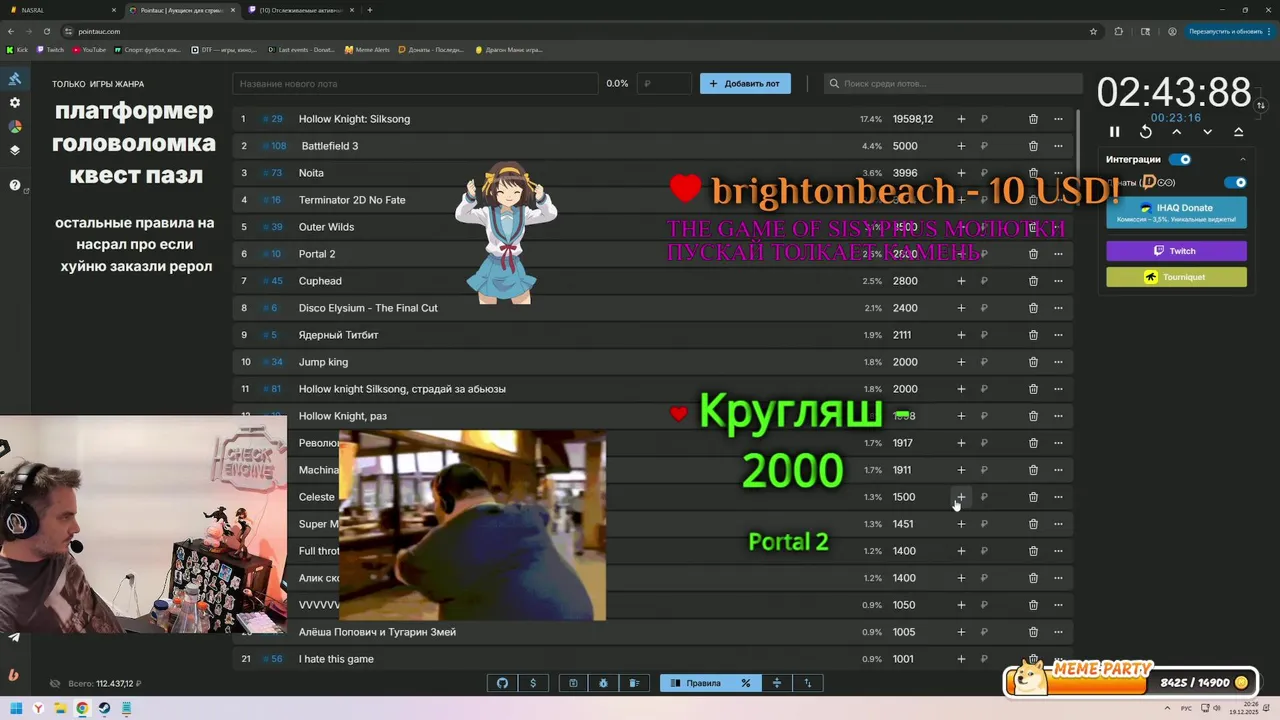Click the Telegram icon in left sidebar
1280x720 pixels.
(x=14, y=637)
